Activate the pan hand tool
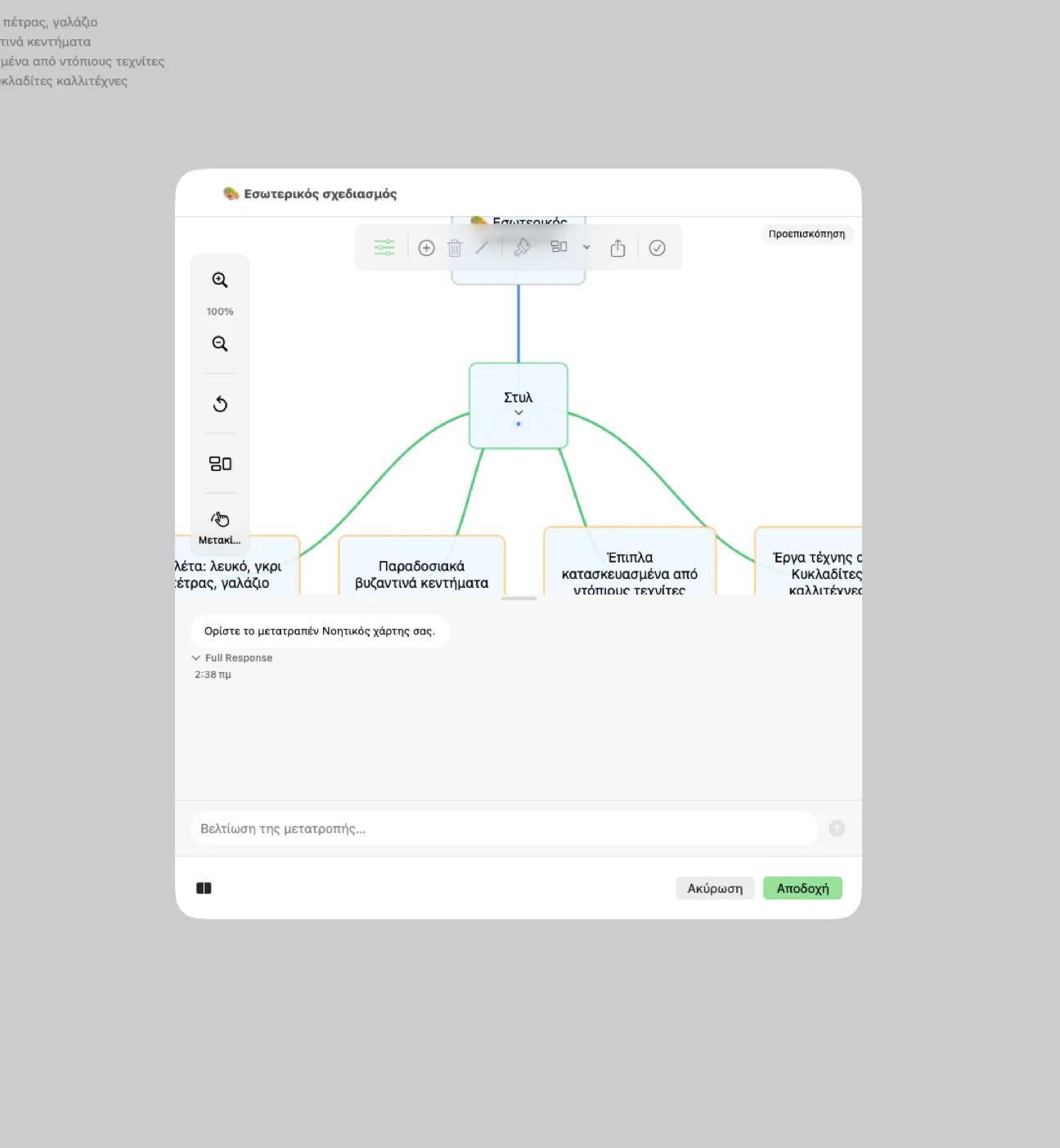1060x1148 pixels. 220,519
